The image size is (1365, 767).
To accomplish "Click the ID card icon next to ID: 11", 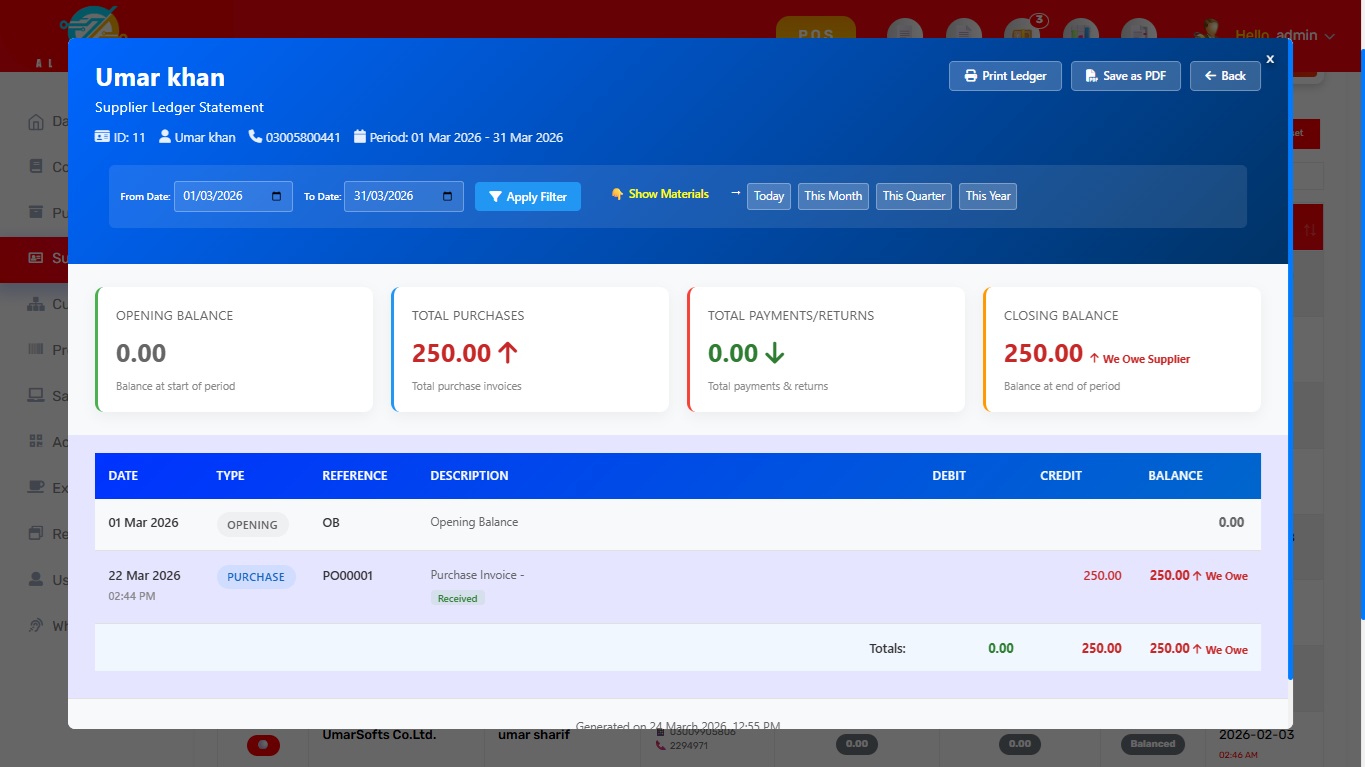I will 102,137.
